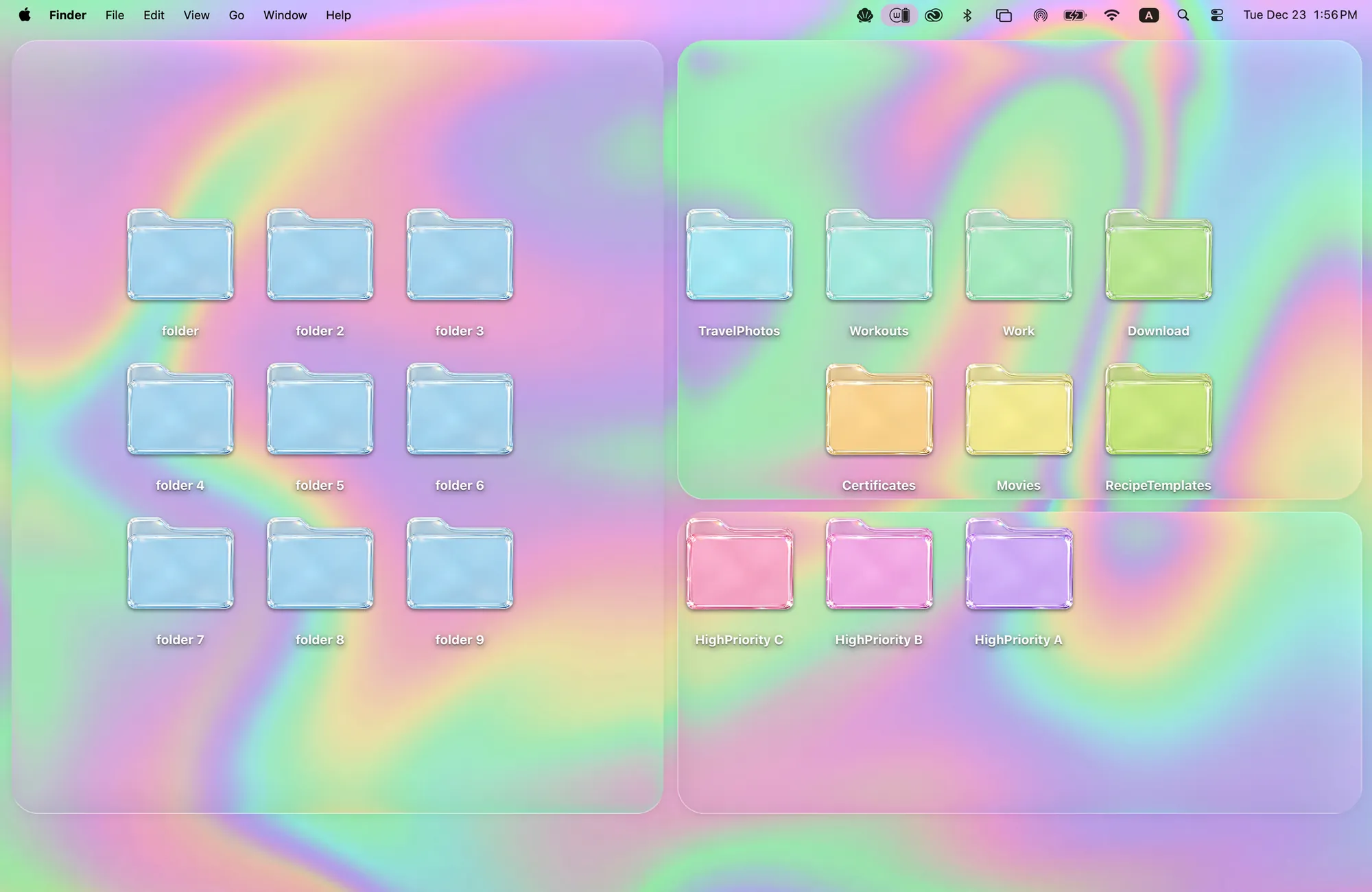Open the Go menu
The width and height of the screenshot is (1372, 892).
coord(236,15)
